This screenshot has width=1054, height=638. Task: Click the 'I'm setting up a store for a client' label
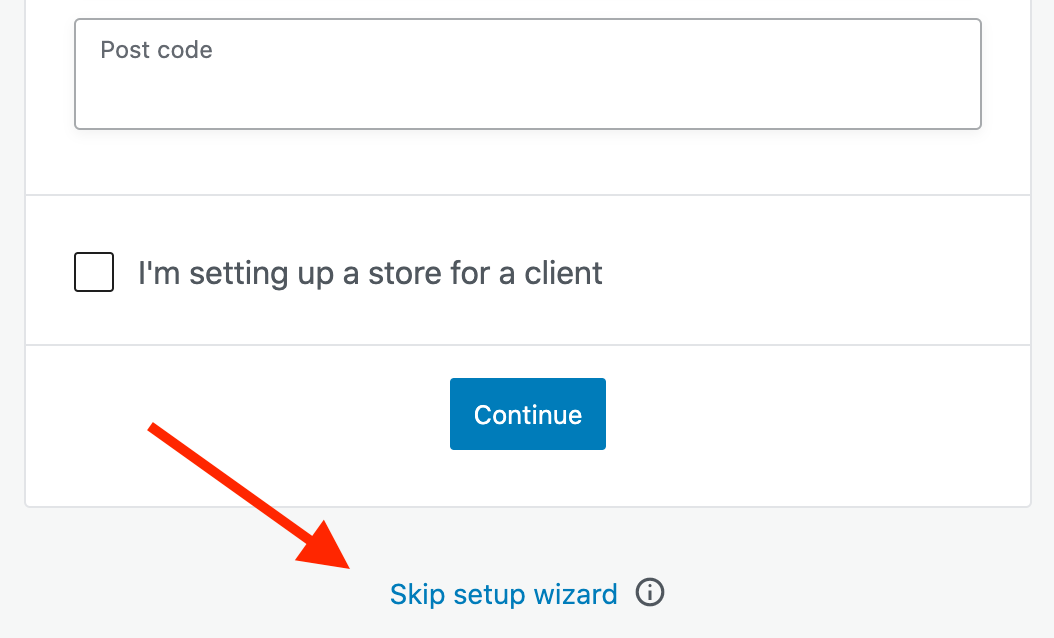tap(370, 272)
